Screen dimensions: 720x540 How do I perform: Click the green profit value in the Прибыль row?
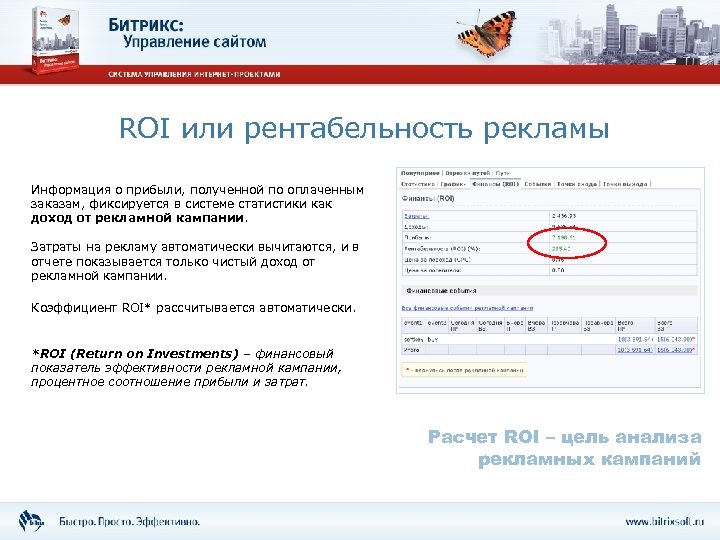[563, 238]
